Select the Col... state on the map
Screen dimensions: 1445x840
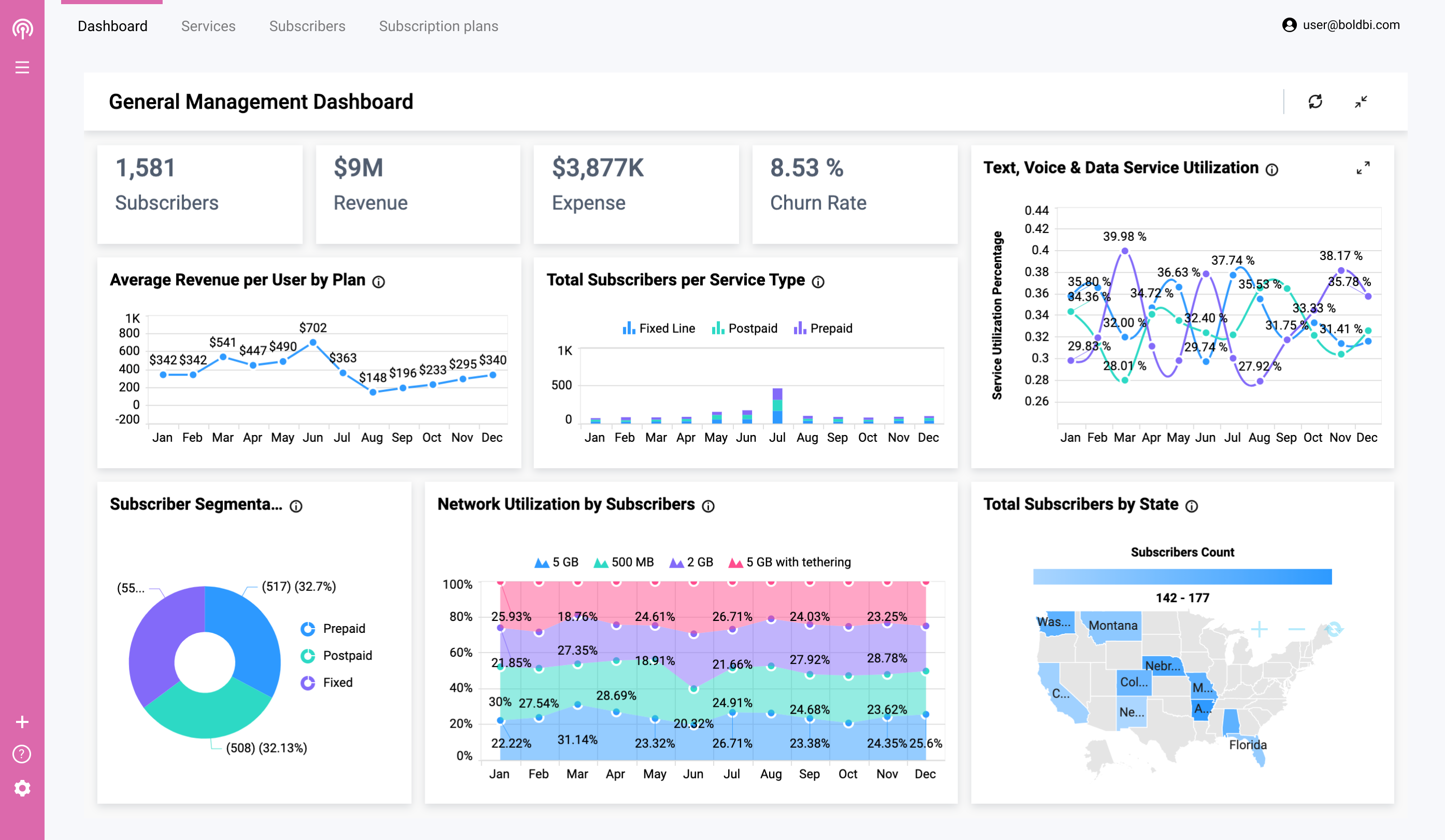pos(1134,683)
